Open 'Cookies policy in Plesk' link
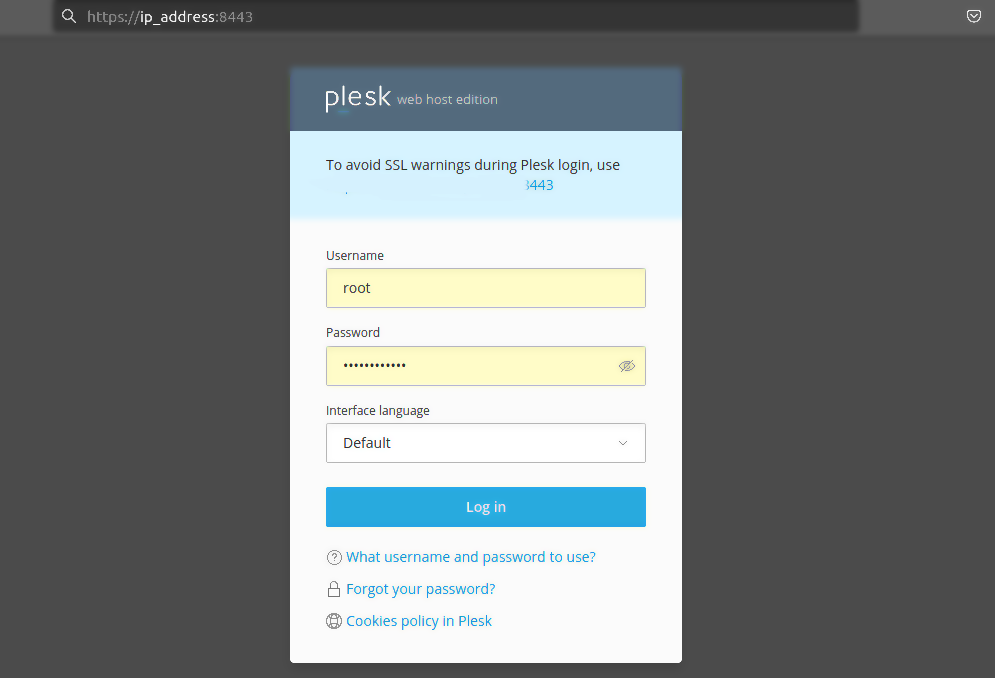Image resolution: width=995 pixels, height=678 pixels. (419, 621)
